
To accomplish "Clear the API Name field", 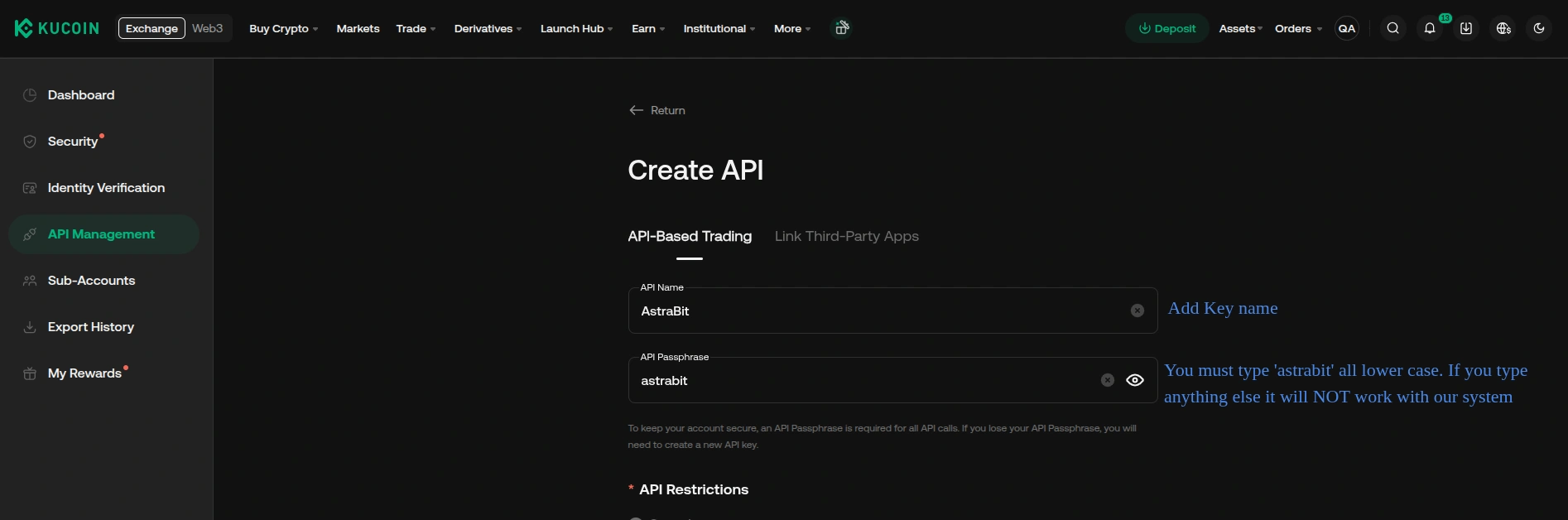I will tap(1138, 311).
